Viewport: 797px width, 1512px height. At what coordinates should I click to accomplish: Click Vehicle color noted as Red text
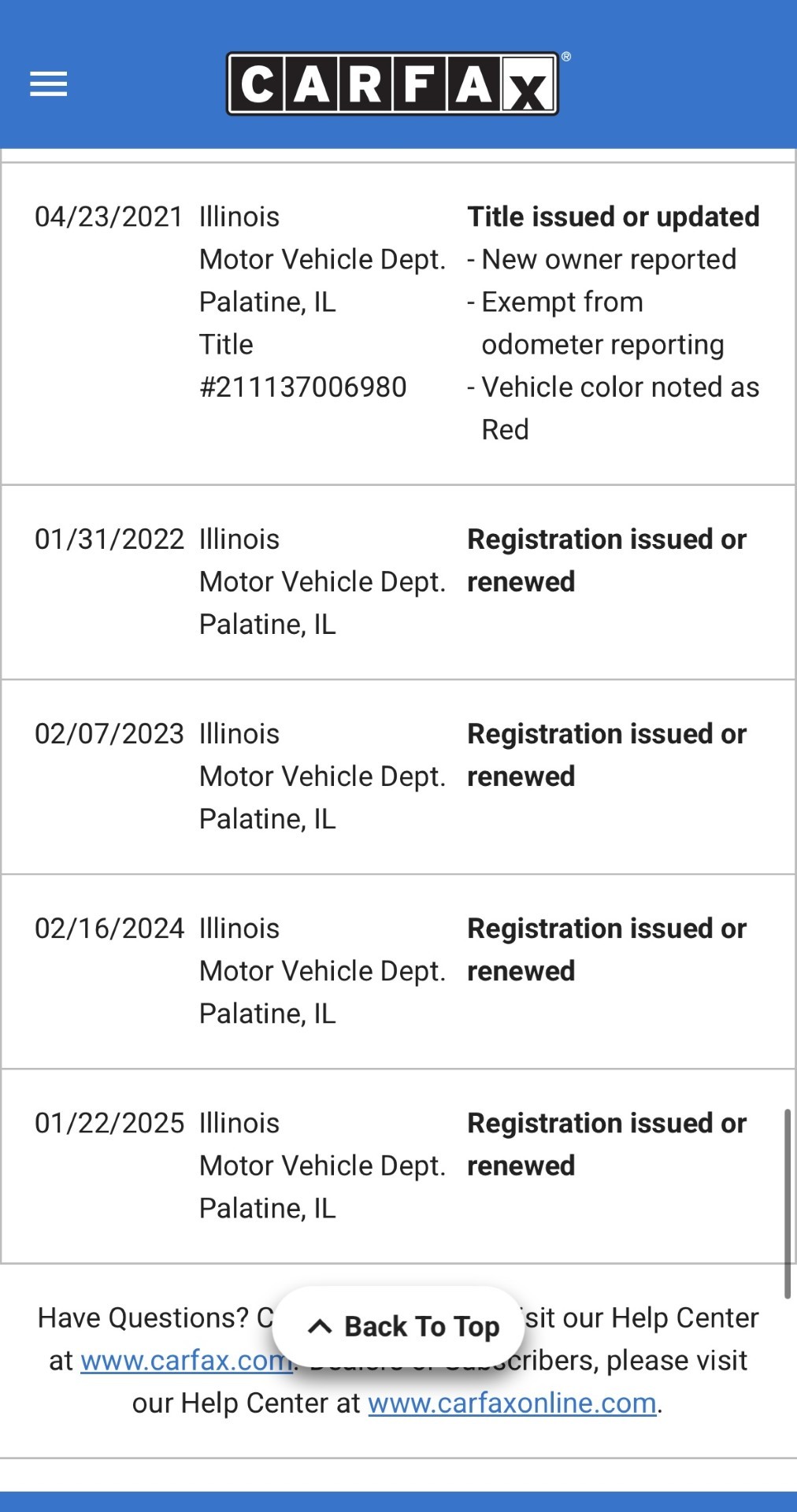click(619, 387)
